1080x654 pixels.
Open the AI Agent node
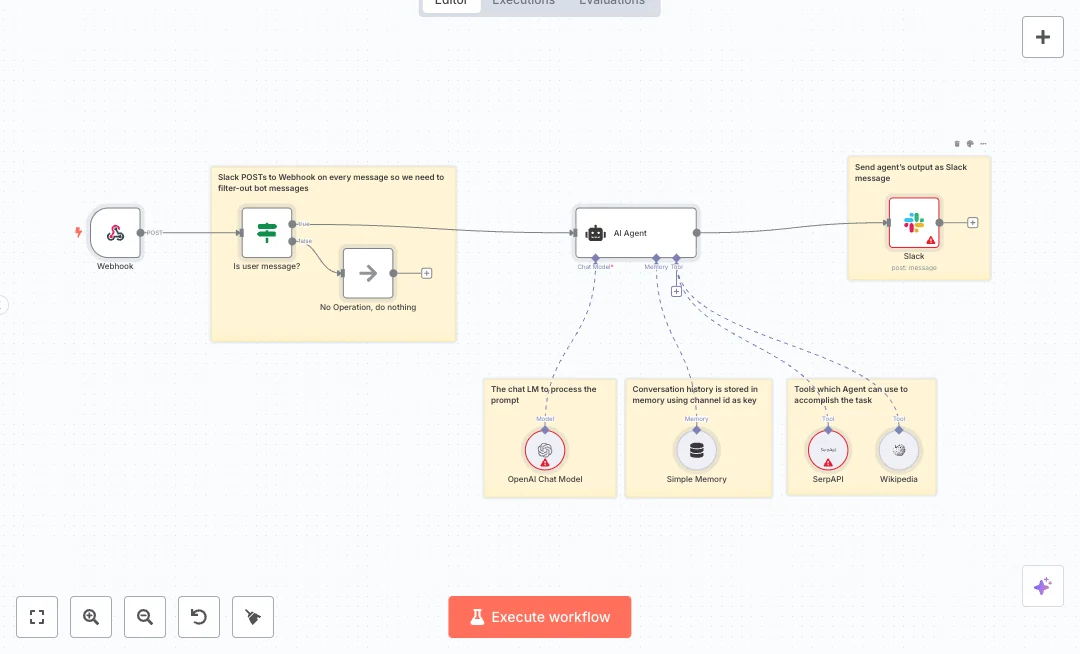point(635,233)
